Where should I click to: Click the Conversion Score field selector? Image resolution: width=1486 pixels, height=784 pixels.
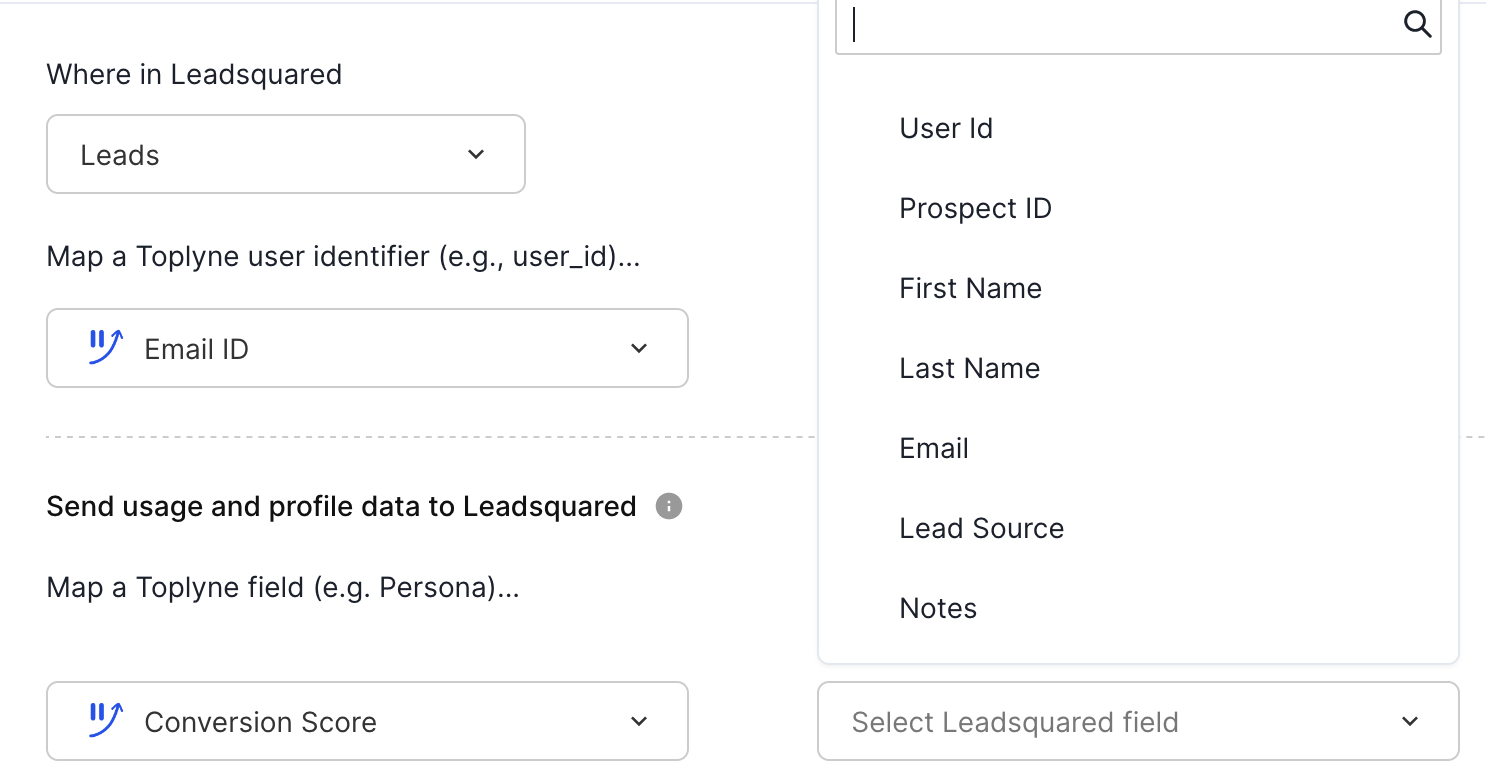click(366, 721)
